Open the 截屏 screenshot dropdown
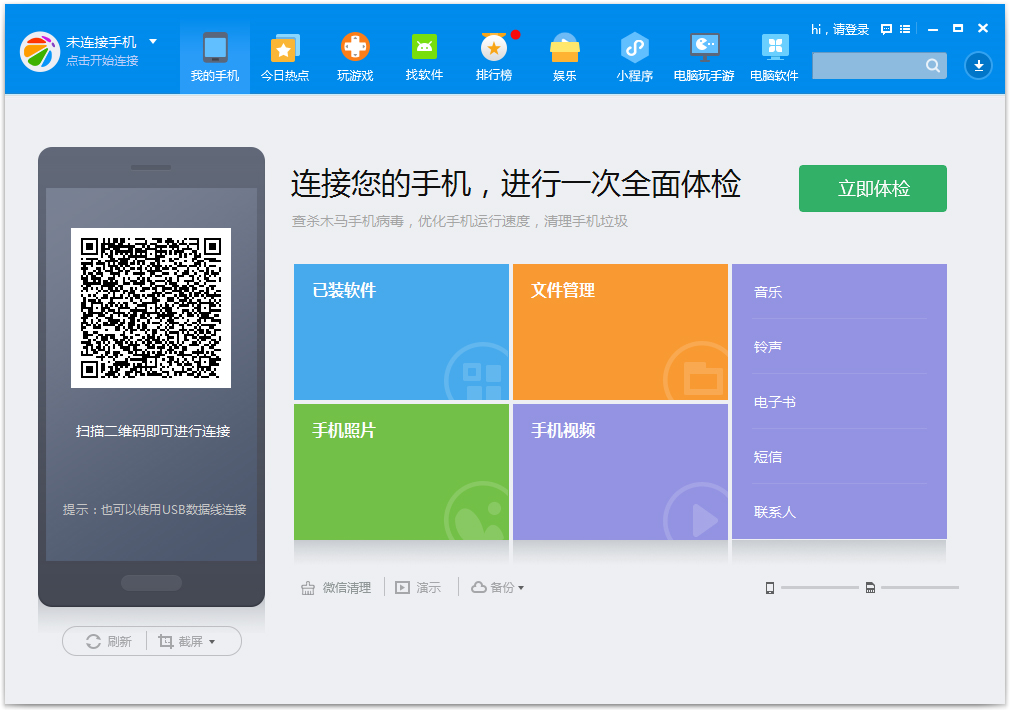 coord(186,641)
